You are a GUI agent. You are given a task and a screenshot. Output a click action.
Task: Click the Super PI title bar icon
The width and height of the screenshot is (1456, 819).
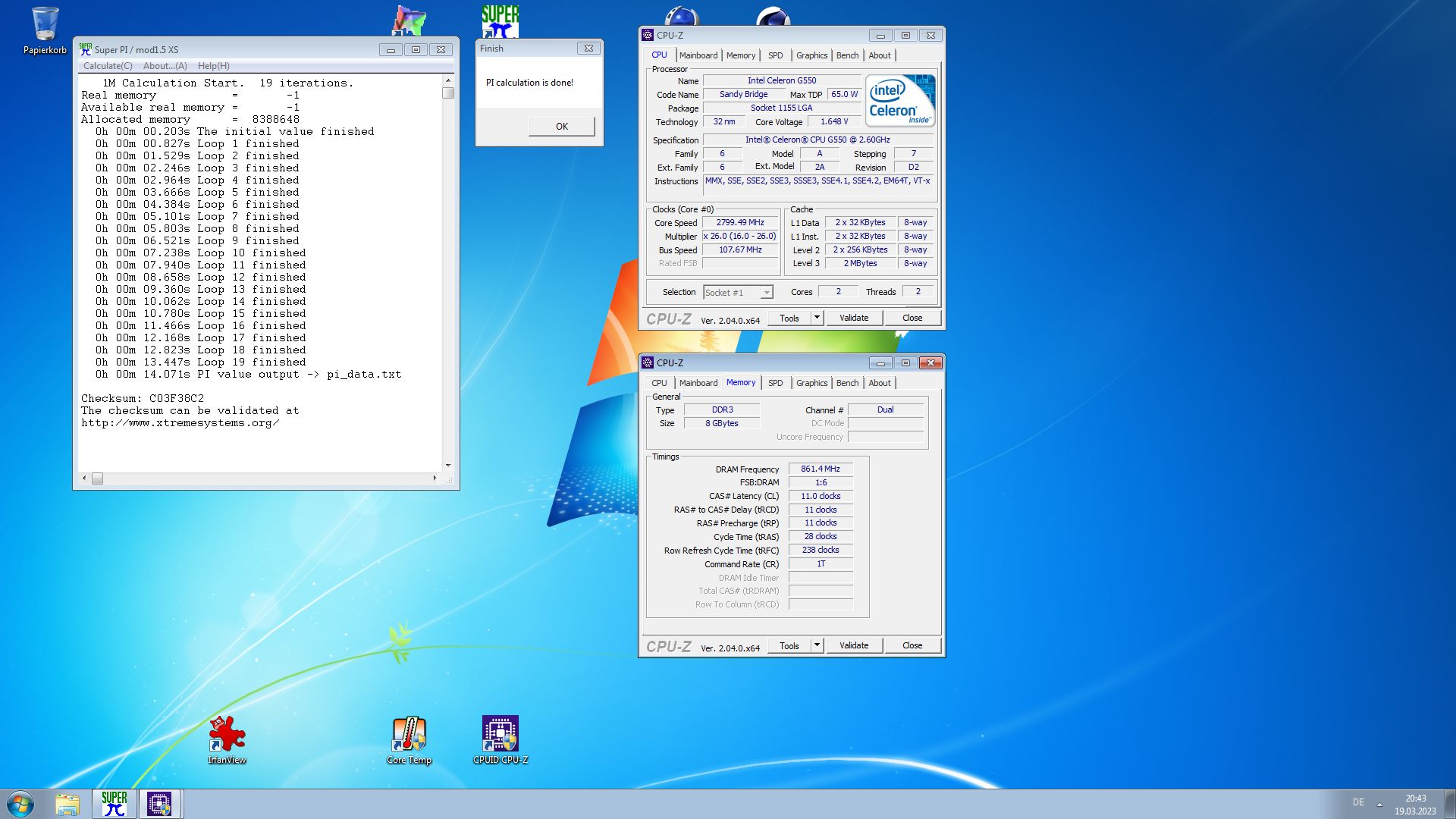coord(86,49)
